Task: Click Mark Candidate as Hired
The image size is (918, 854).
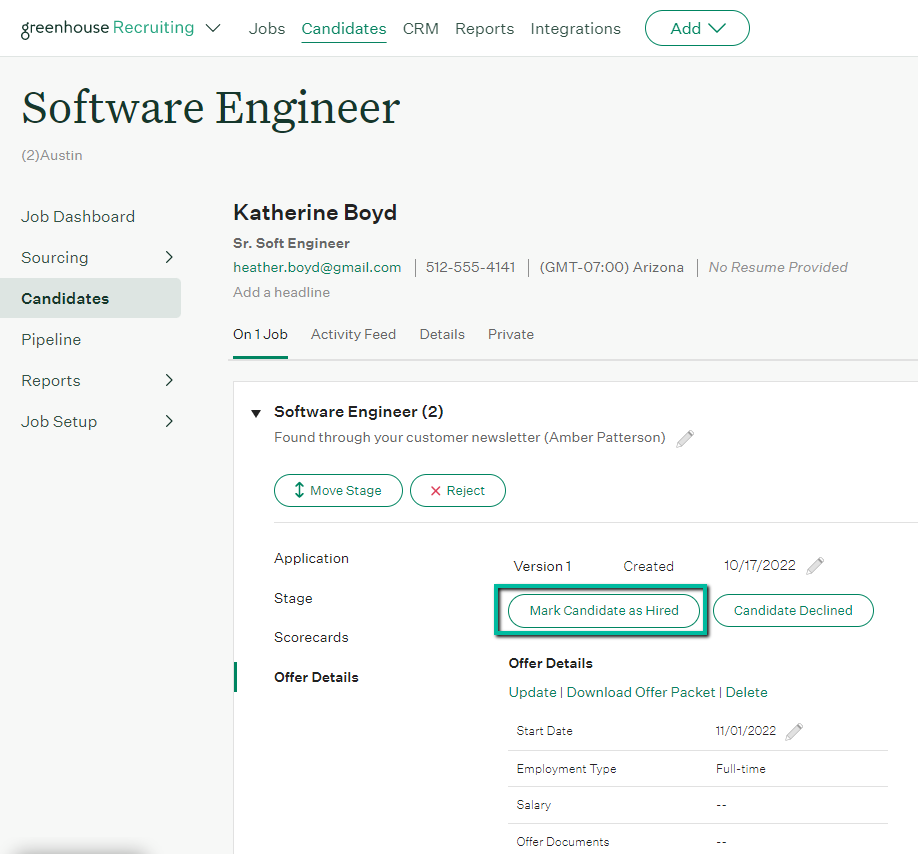Action: pyautogui.click(x=603, y=610)
